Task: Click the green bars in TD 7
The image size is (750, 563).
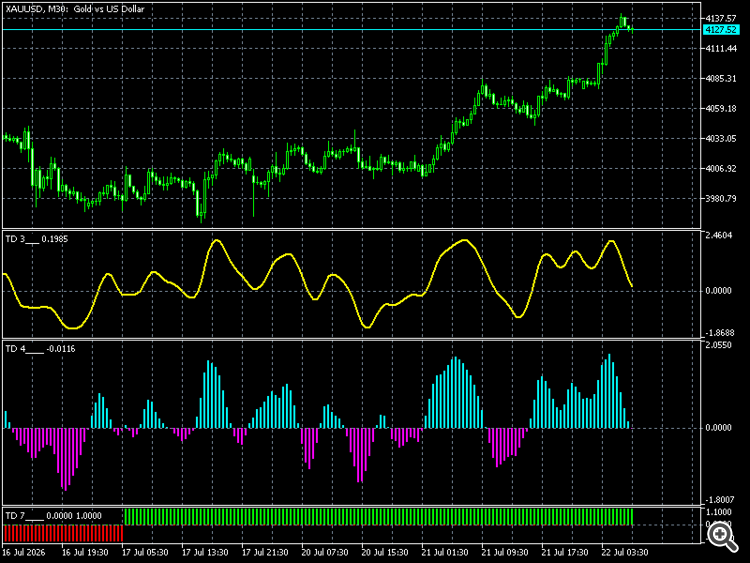Action: click(x=378, y=517)
